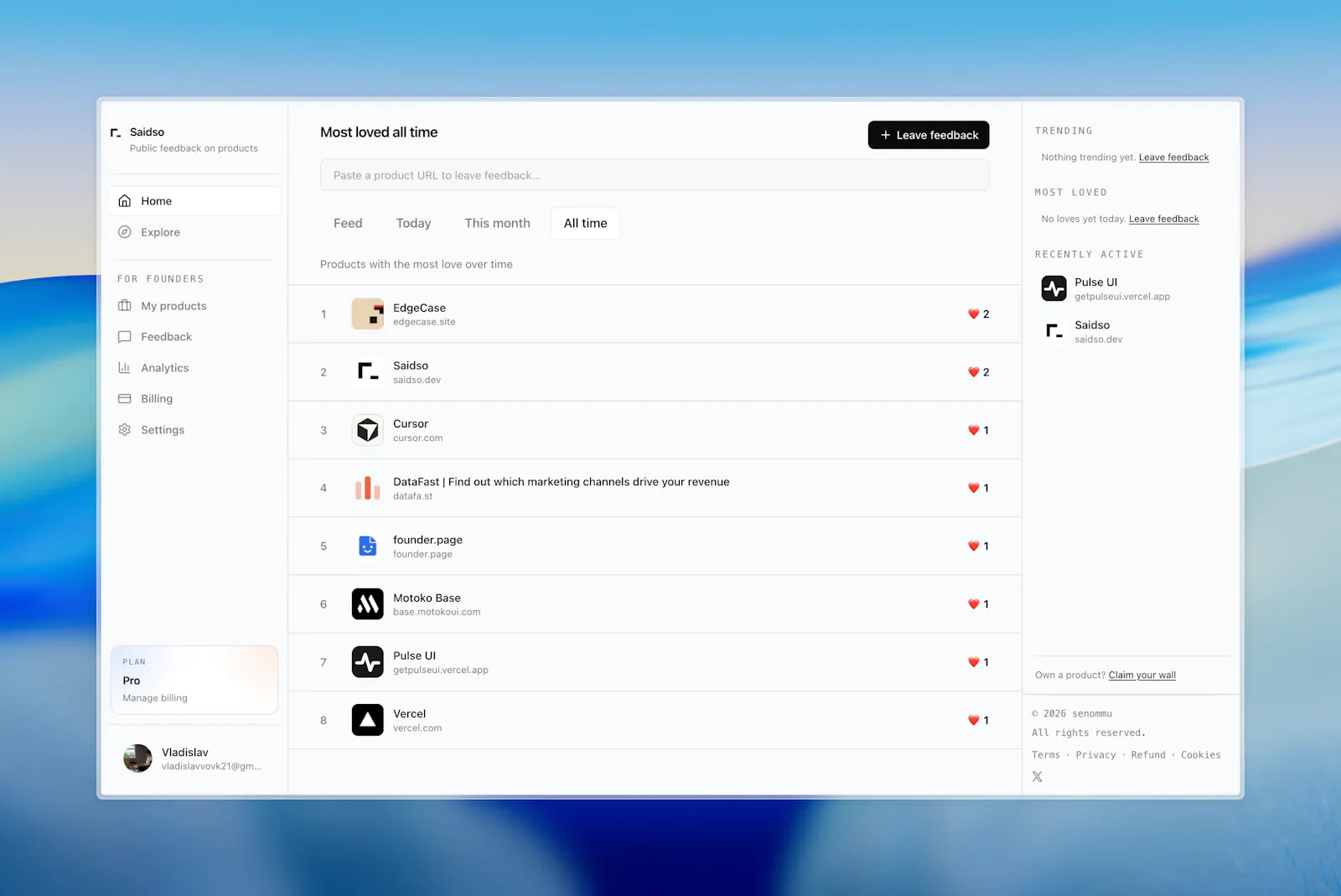This screenshot has width=1341, height=896.
Task: Click the base.motokoui.com URL text
Action: [x=437, y=613]
